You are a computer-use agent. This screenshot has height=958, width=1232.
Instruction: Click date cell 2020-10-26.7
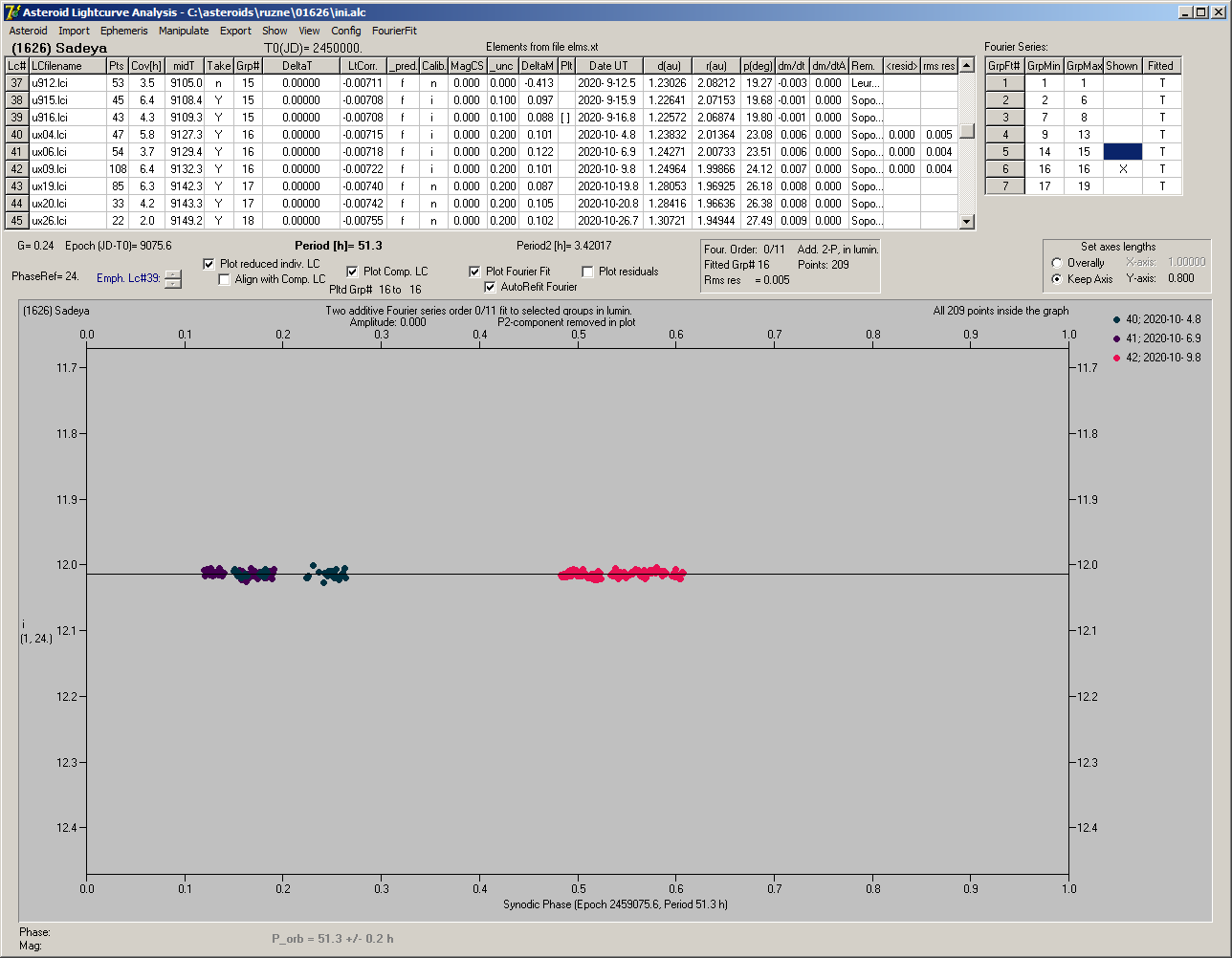point(608,221)
